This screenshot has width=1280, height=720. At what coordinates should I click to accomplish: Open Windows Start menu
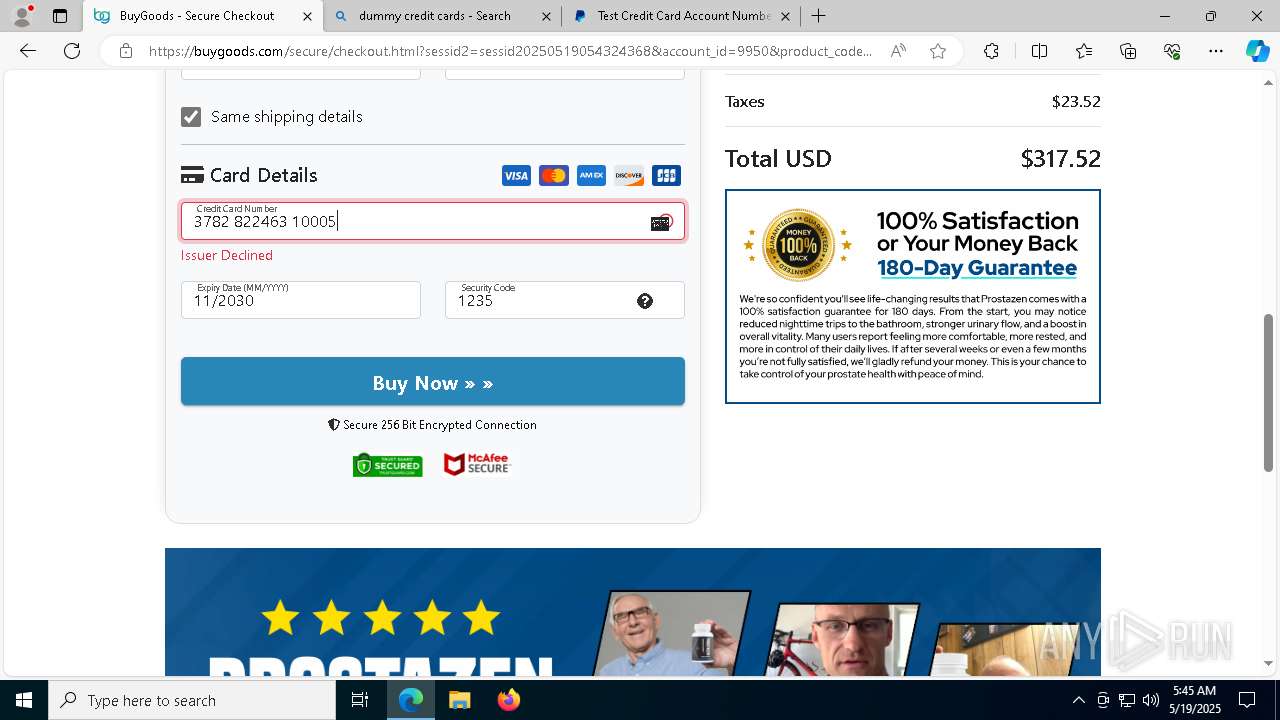24,700
